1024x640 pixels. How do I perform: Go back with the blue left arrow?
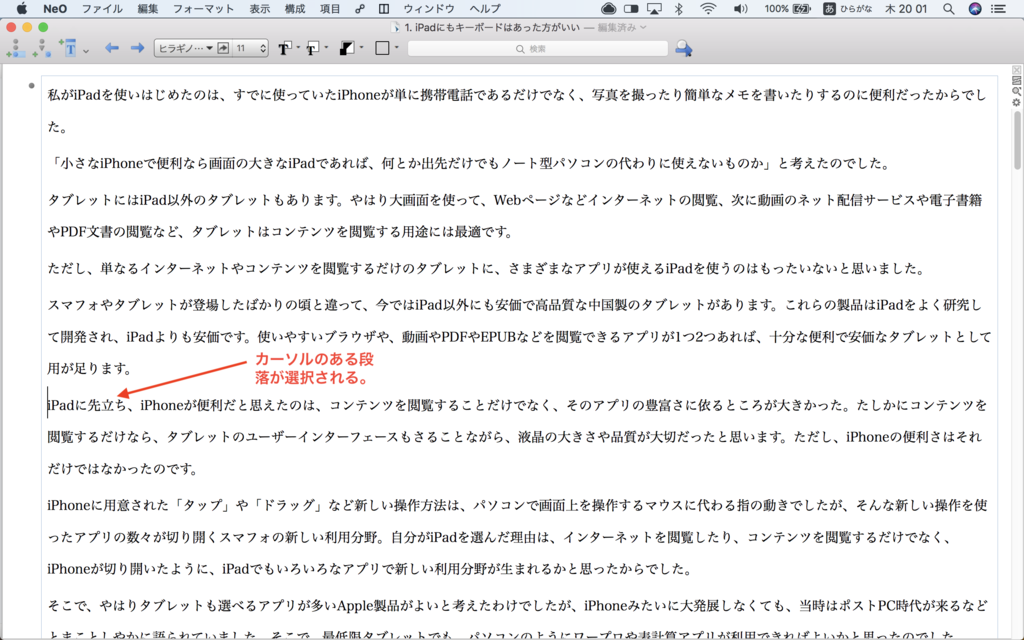coord(112,48)
